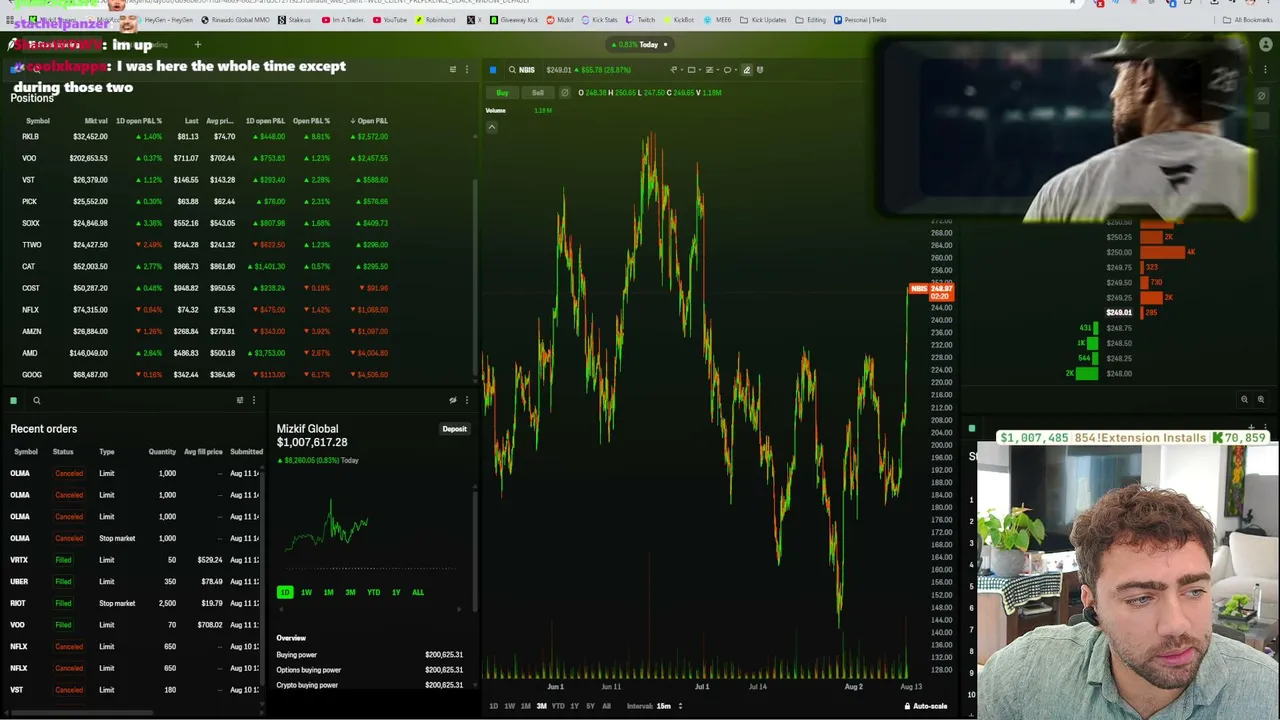Click the Sell button on chart
This screenshot has height=720, width=1280.
click(538, 93)
